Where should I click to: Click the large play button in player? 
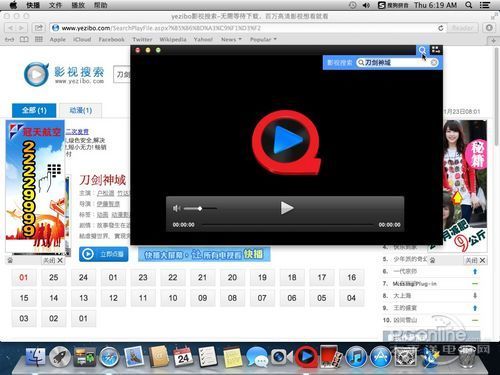(x=287, y=208)
